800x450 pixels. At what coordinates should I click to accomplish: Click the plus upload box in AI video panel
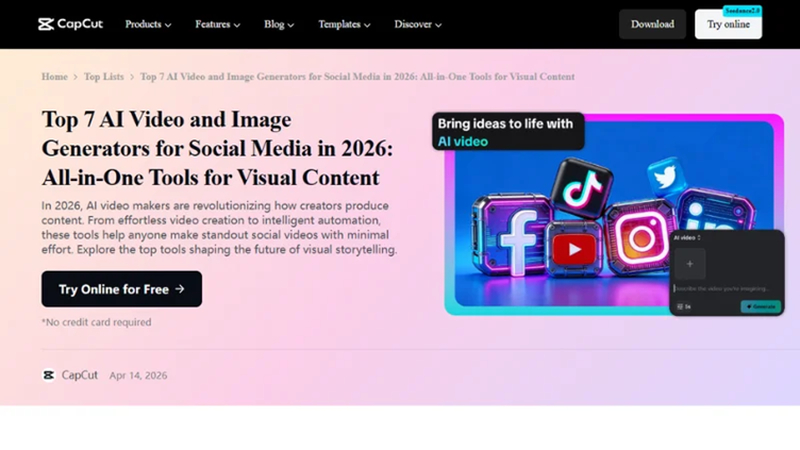tap(690, 264)
